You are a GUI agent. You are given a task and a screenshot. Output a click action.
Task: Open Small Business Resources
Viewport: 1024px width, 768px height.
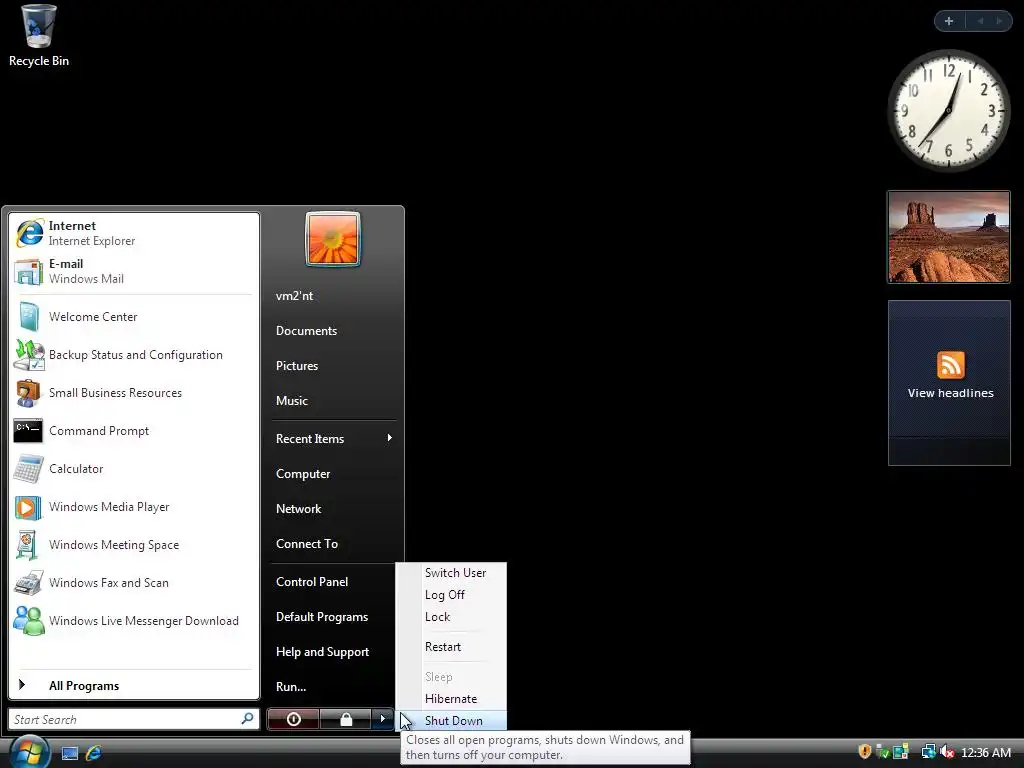(134, 392)
